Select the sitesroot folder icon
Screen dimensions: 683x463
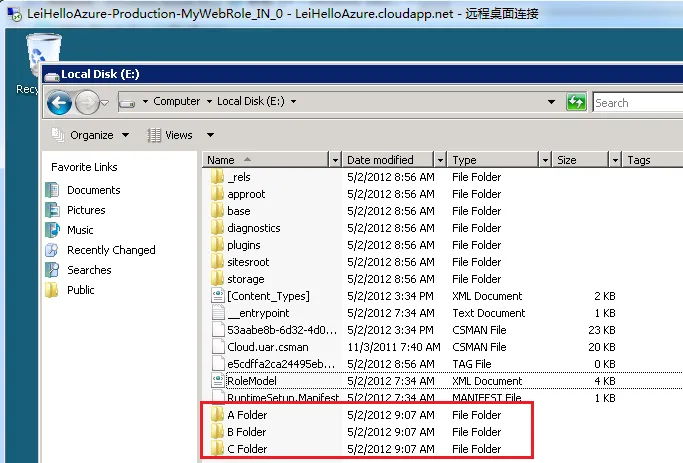(x=217, y=262)
